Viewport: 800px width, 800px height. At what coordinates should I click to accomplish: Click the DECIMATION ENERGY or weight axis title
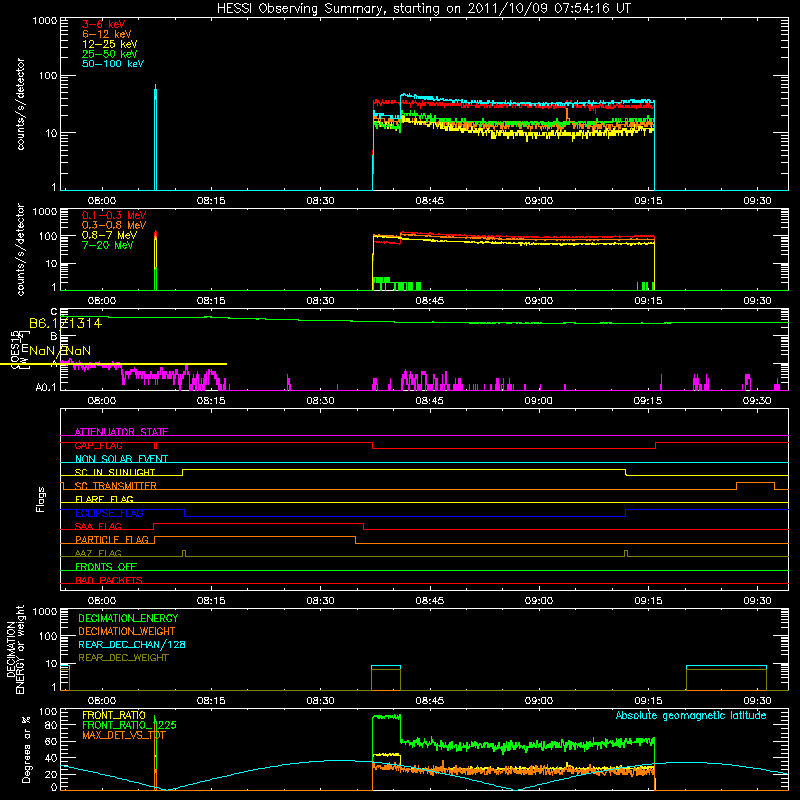[15, 649]
